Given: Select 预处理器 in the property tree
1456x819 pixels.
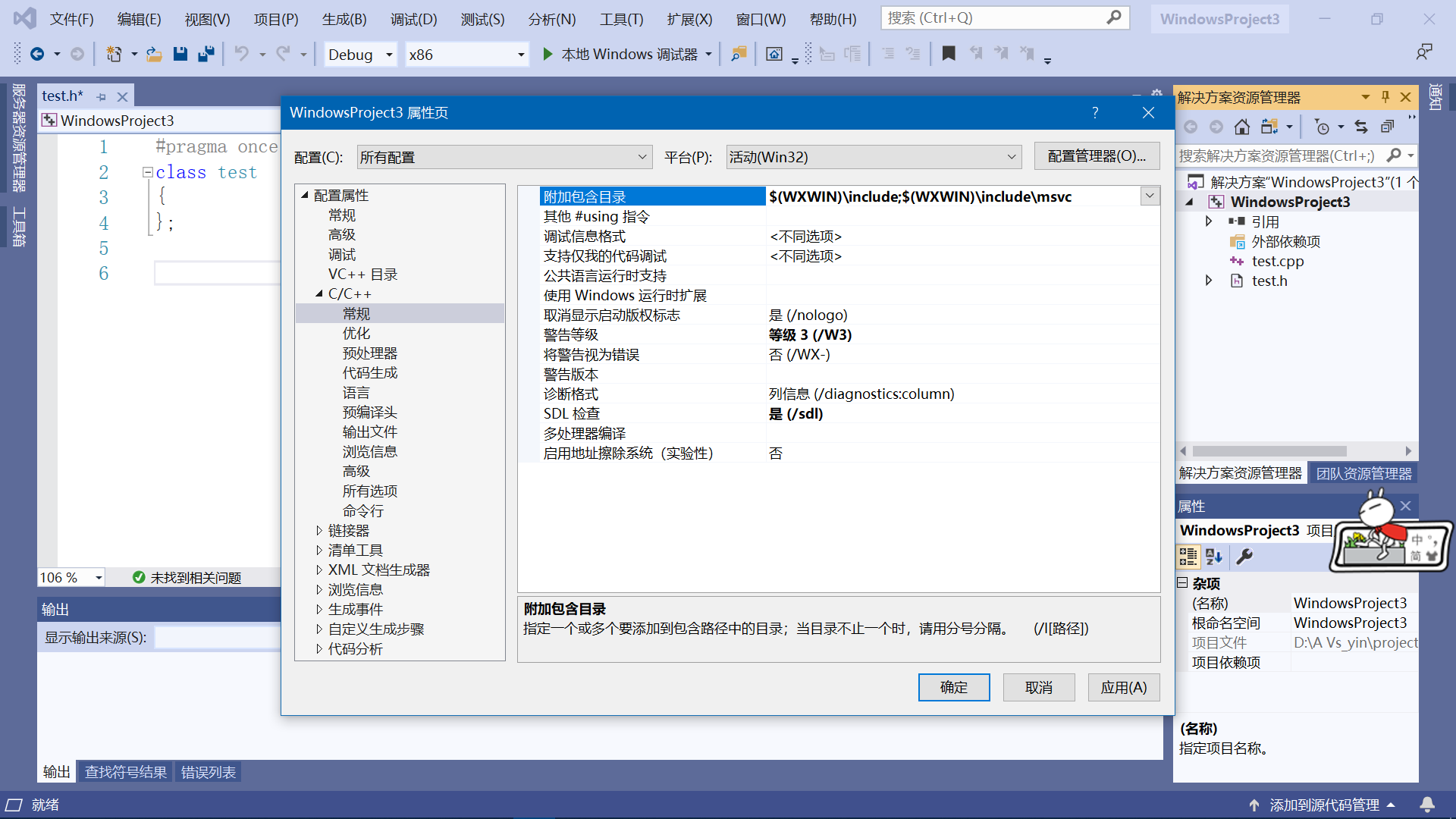Looking at the screenshot, I should 370,353.
